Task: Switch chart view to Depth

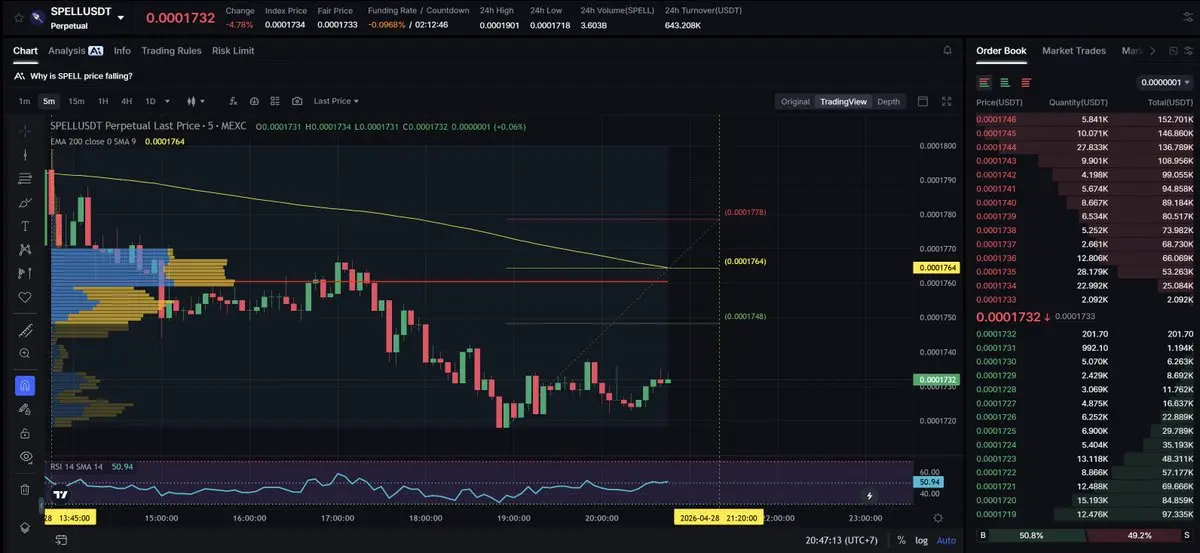Action: coord(888,101)
